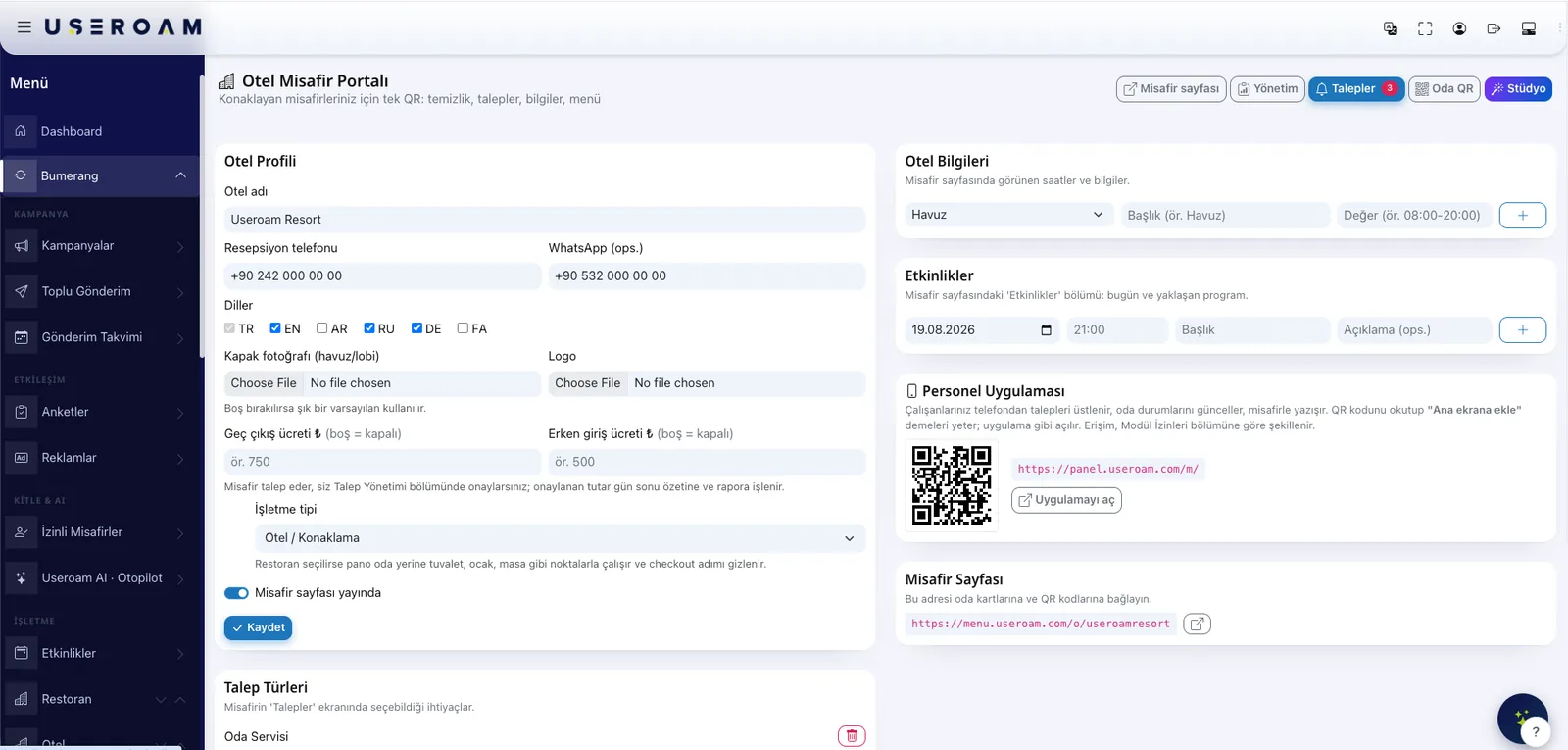
Task: Click the megaphone icon beside Kampanyalar
Action: [x=21, y=246]
